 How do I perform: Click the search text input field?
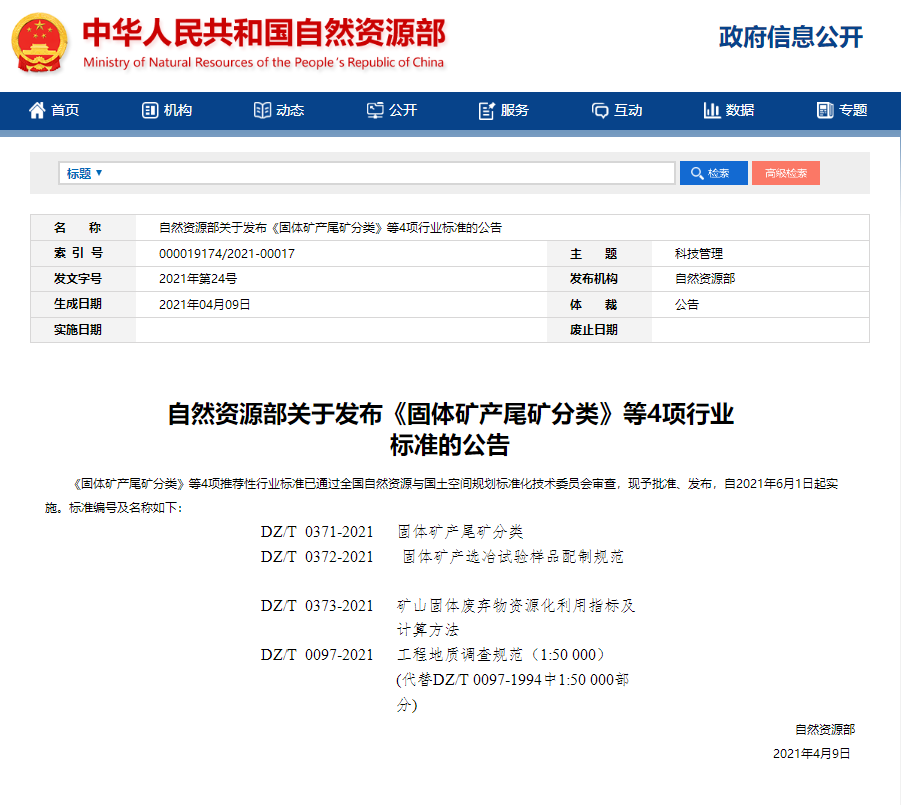click(390, 173)
